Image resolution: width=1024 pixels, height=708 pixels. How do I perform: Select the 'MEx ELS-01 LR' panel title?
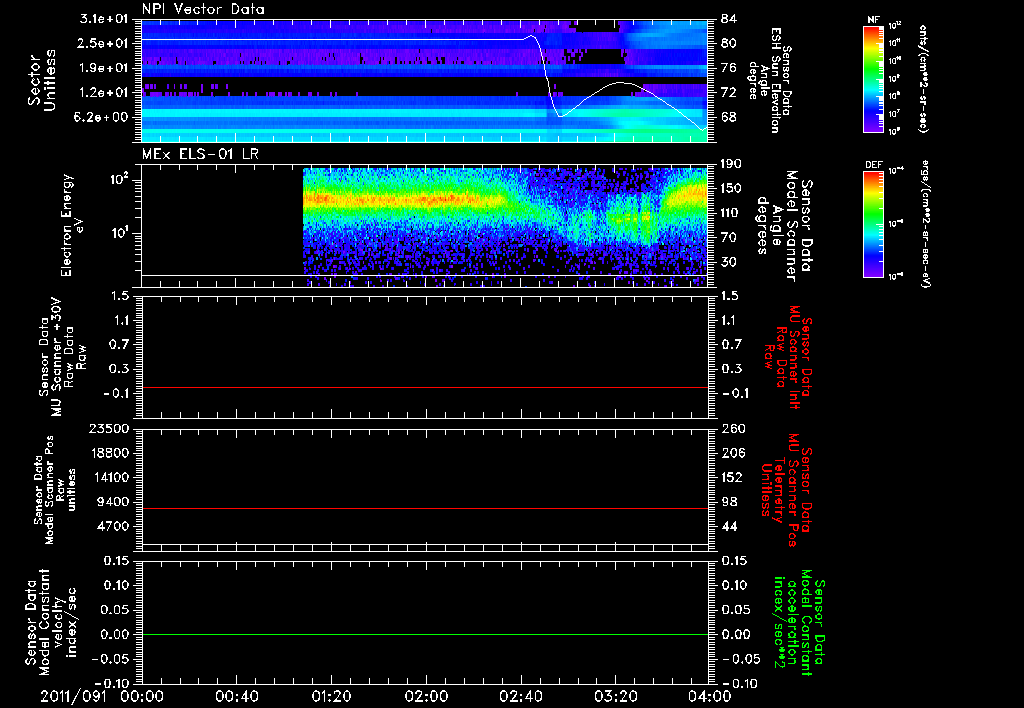pos(200,154)
